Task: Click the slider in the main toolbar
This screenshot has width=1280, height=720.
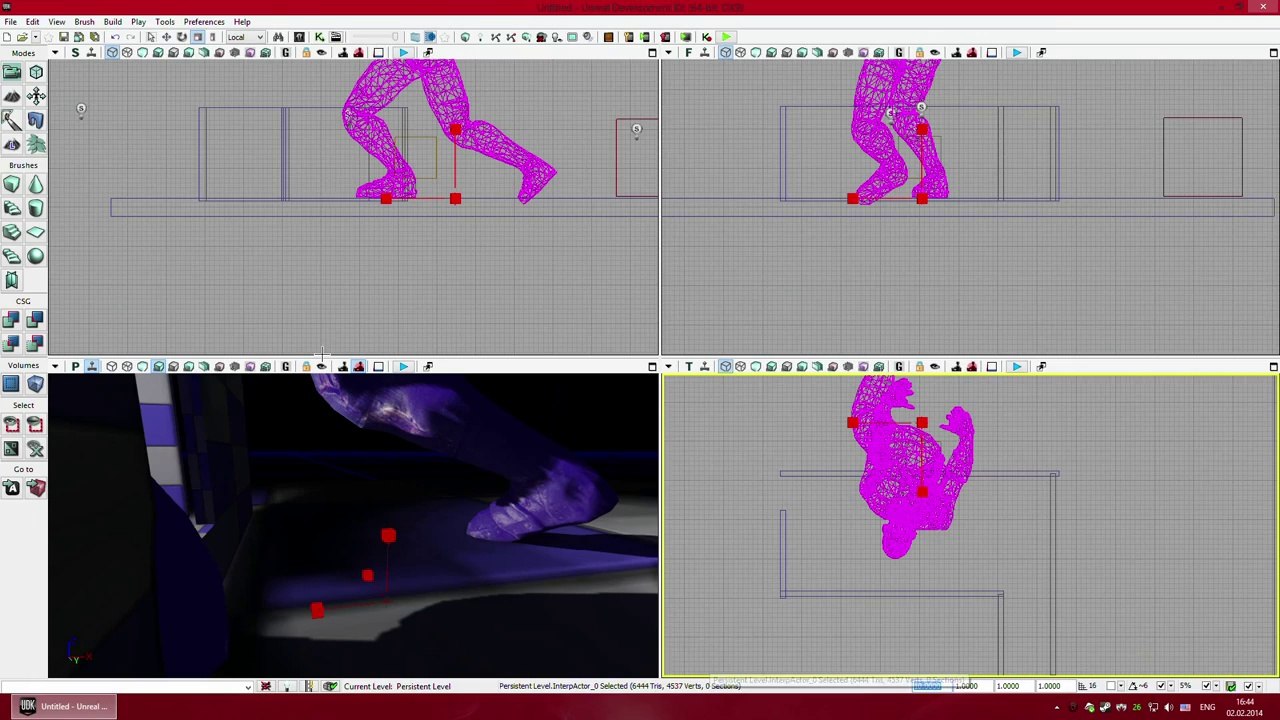Action: click(378, 37)
